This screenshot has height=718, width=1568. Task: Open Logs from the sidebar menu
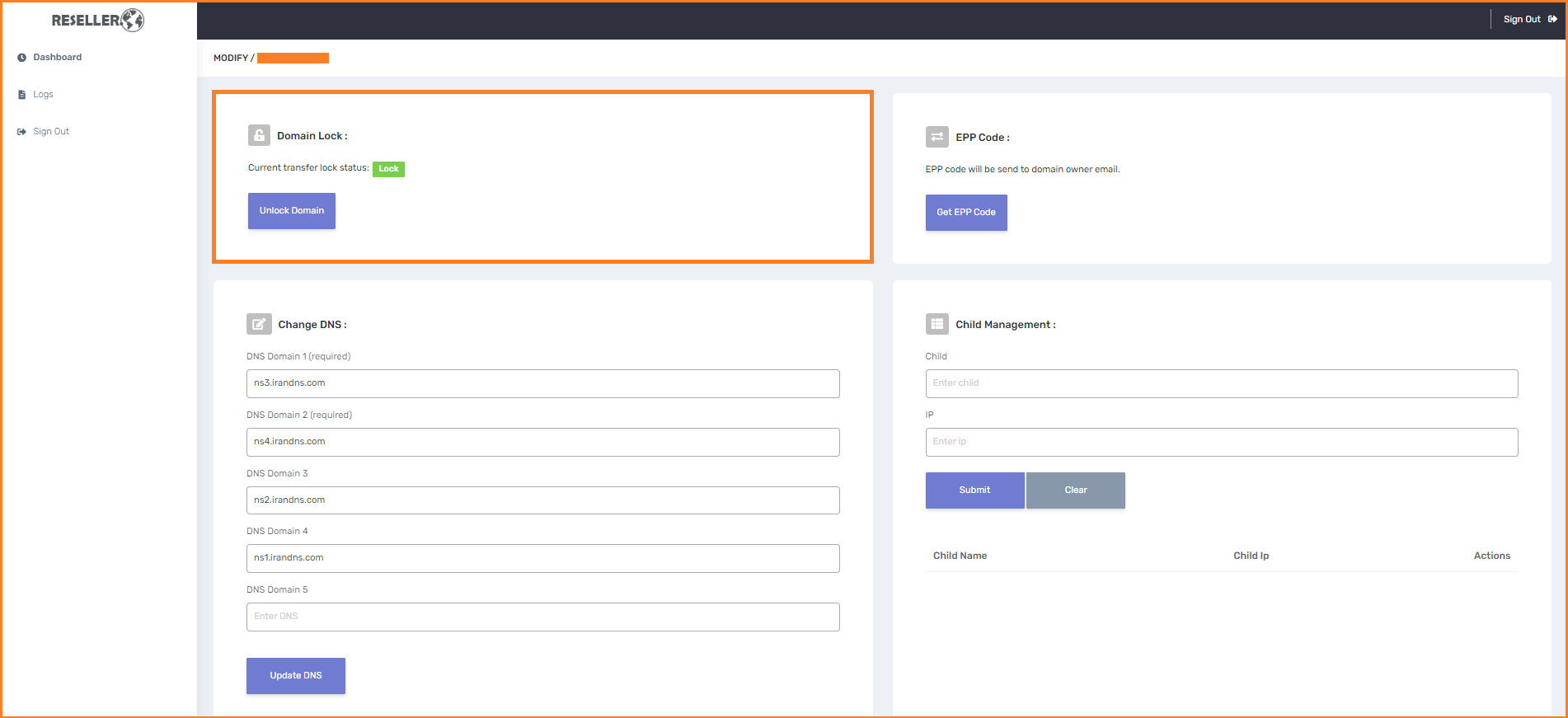43,95
